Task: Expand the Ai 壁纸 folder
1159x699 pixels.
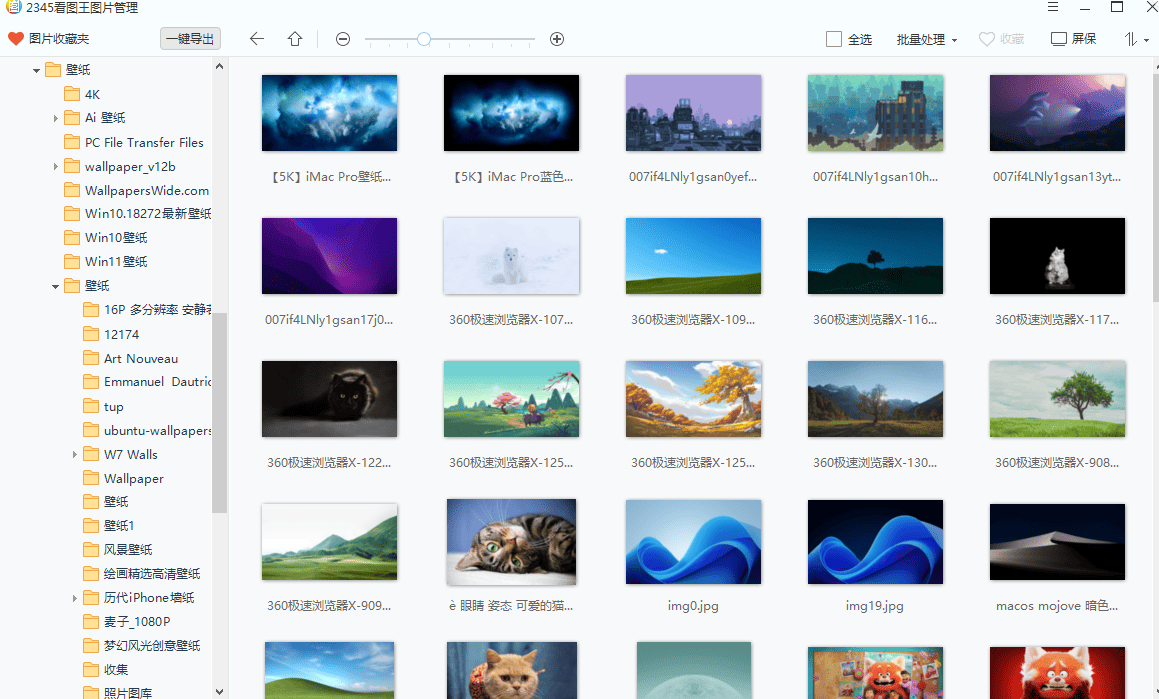Action: (x=57, y=117)
